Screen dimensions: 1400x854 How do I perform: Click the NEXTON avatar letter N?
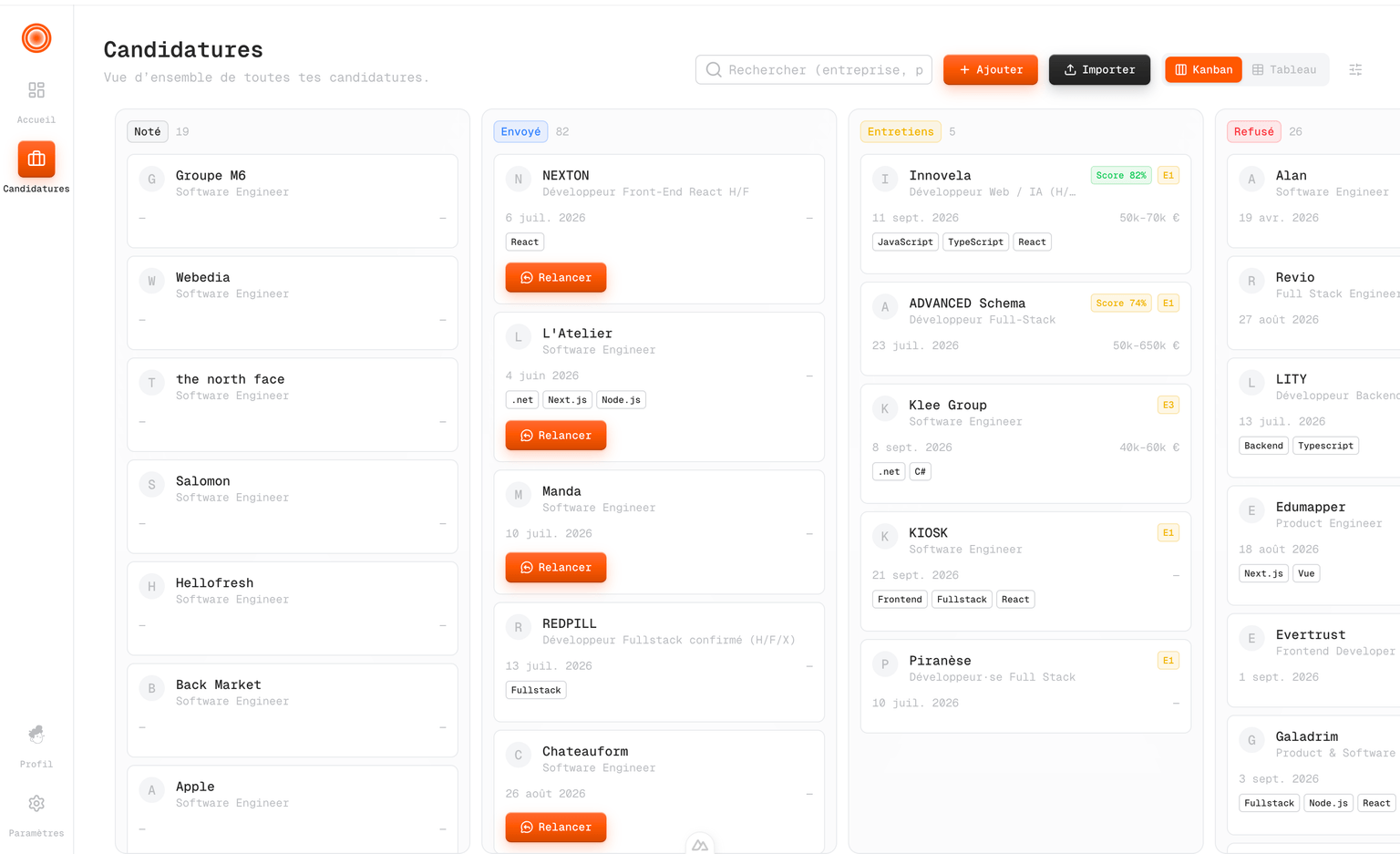coord(519,180)
